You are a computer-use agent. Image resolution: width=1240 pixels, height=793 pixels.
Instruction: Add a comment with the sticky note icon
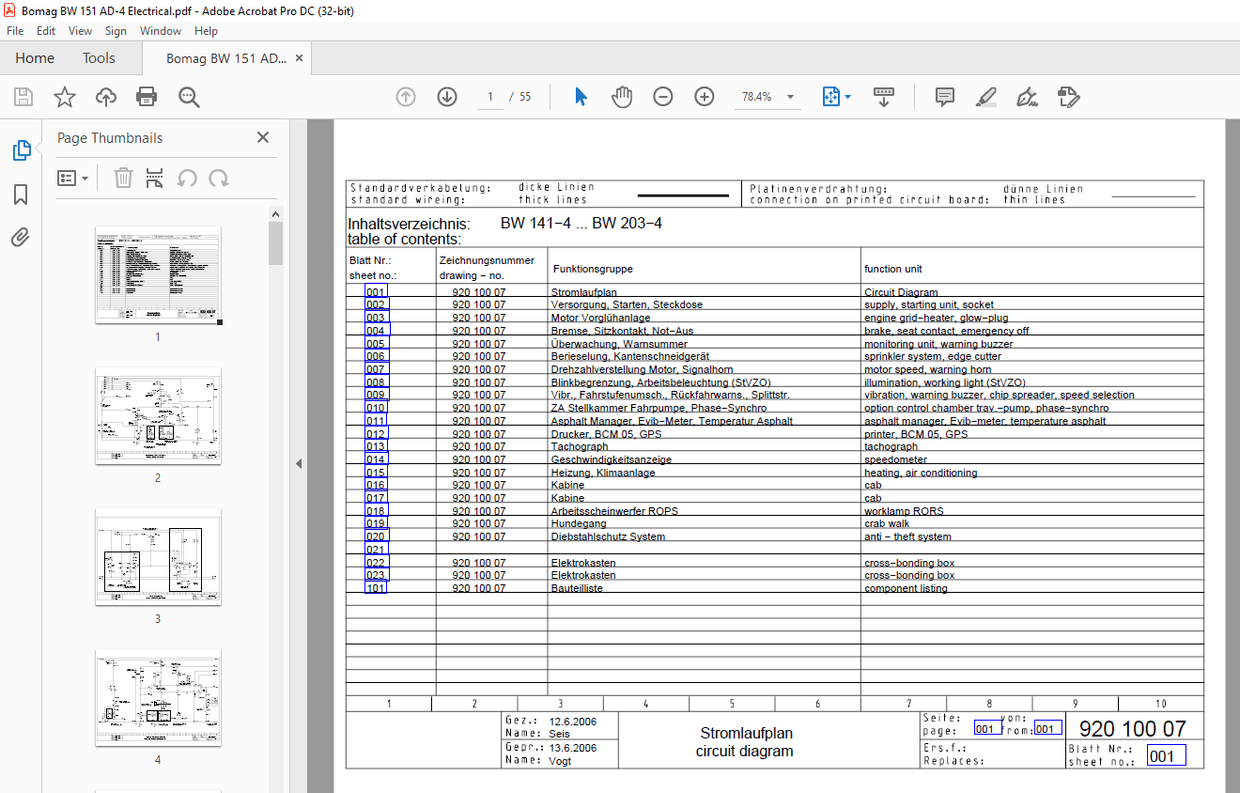[944, 97]
